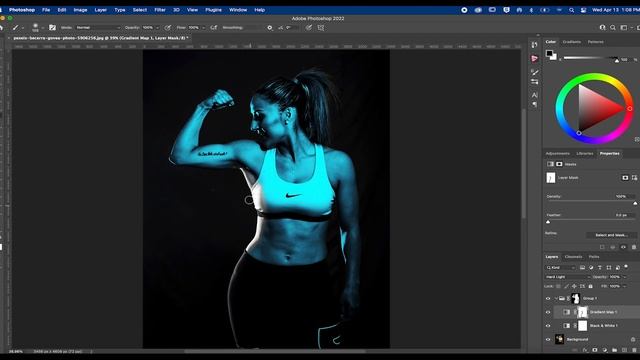Switch to the Libraries tab
The height and width of the screenshot is (360, 640).
(x=584, y=153)
